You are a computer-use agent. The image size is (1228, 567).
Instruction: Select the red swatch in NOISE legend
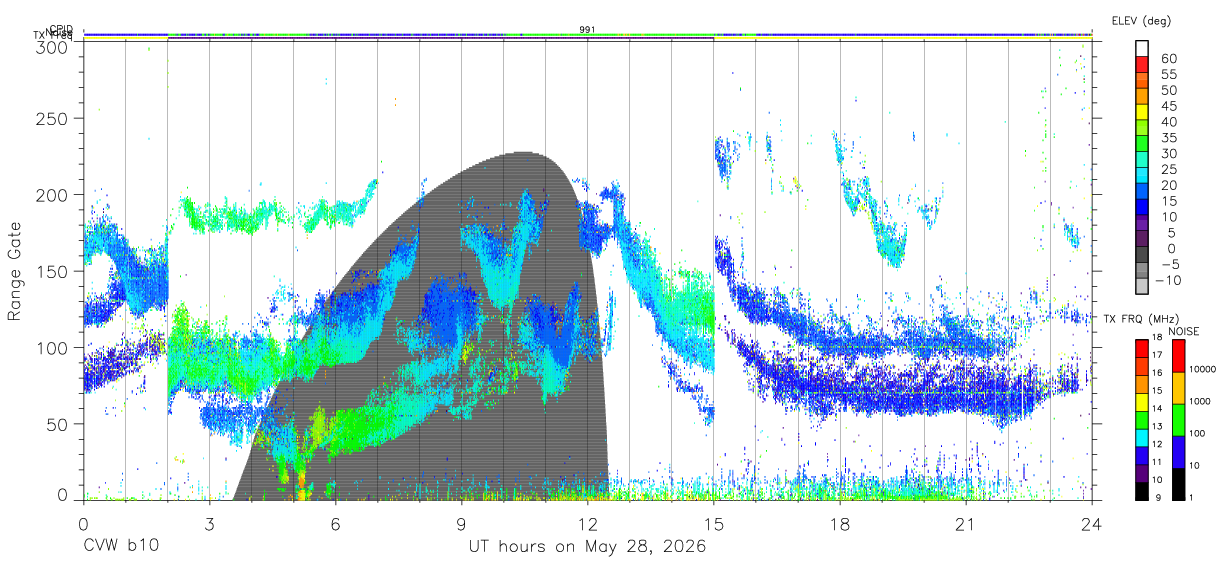click(1178, 356)
